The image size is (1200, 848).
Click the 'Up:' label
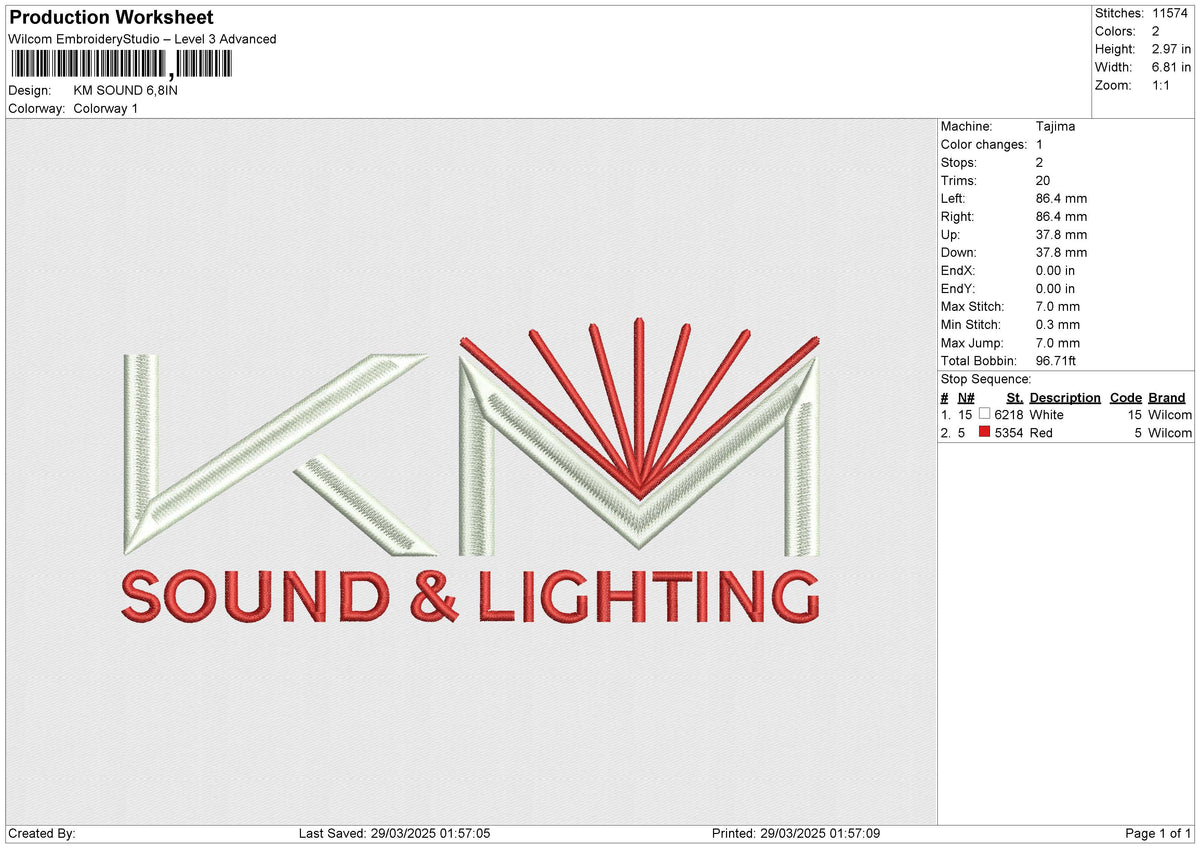(x=951, y=235)
